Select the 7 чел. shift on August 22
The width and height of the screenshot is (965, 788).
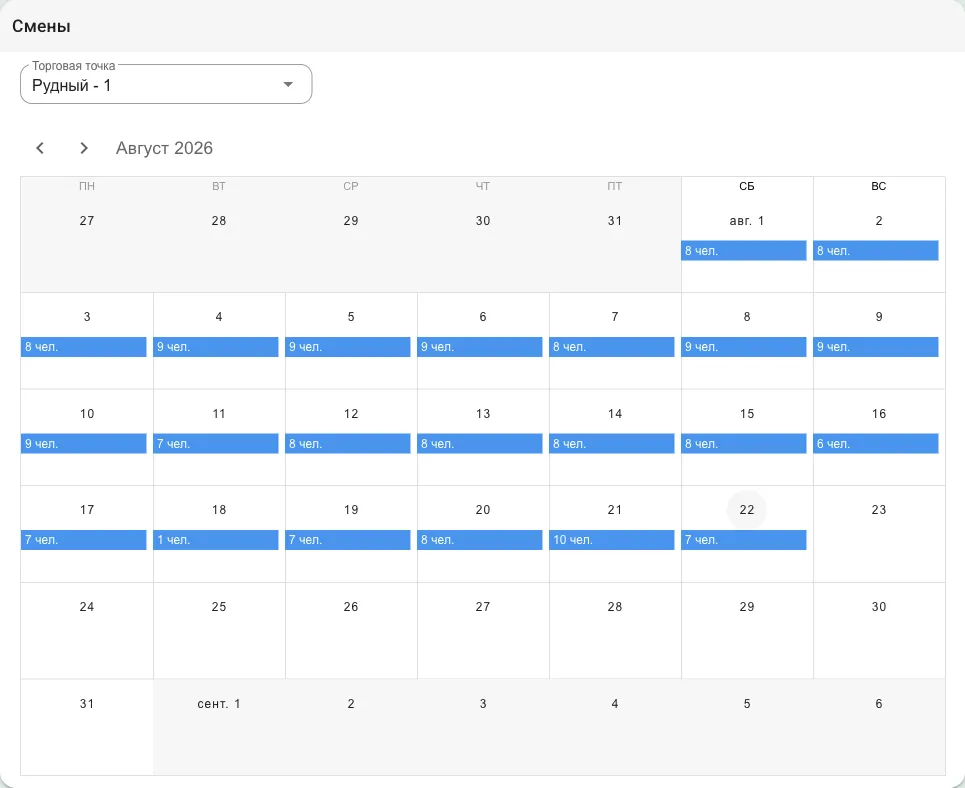[743, 540]
